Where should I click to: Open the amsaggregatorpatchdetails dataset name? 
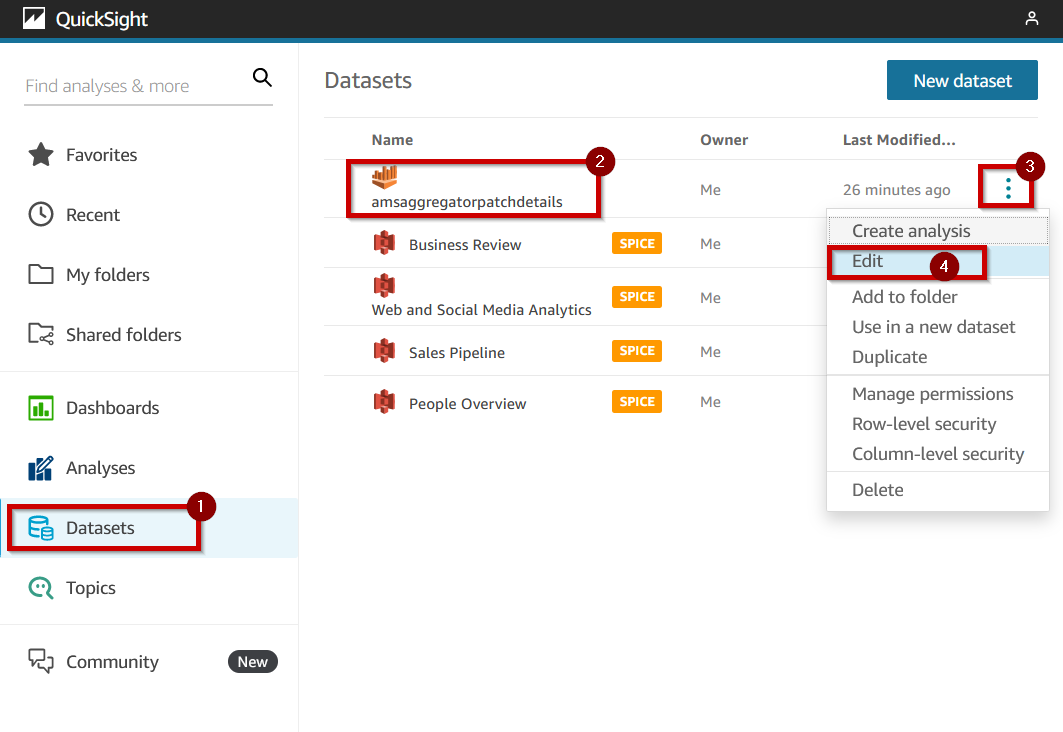click(x=466, y=202)
